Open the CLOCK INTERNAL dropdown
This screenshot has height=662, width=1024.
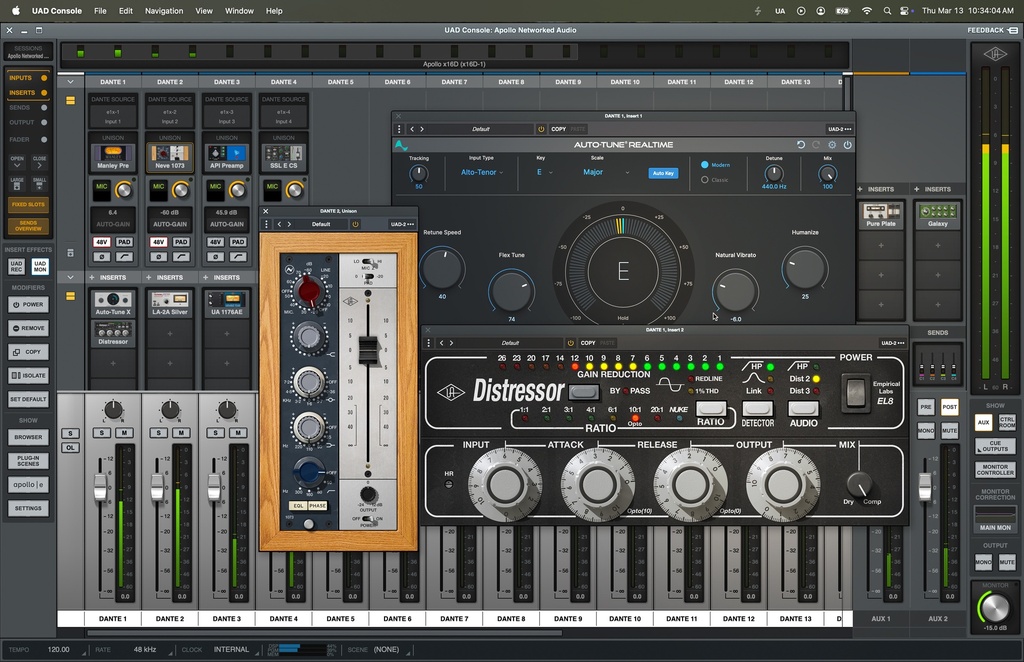232,650
